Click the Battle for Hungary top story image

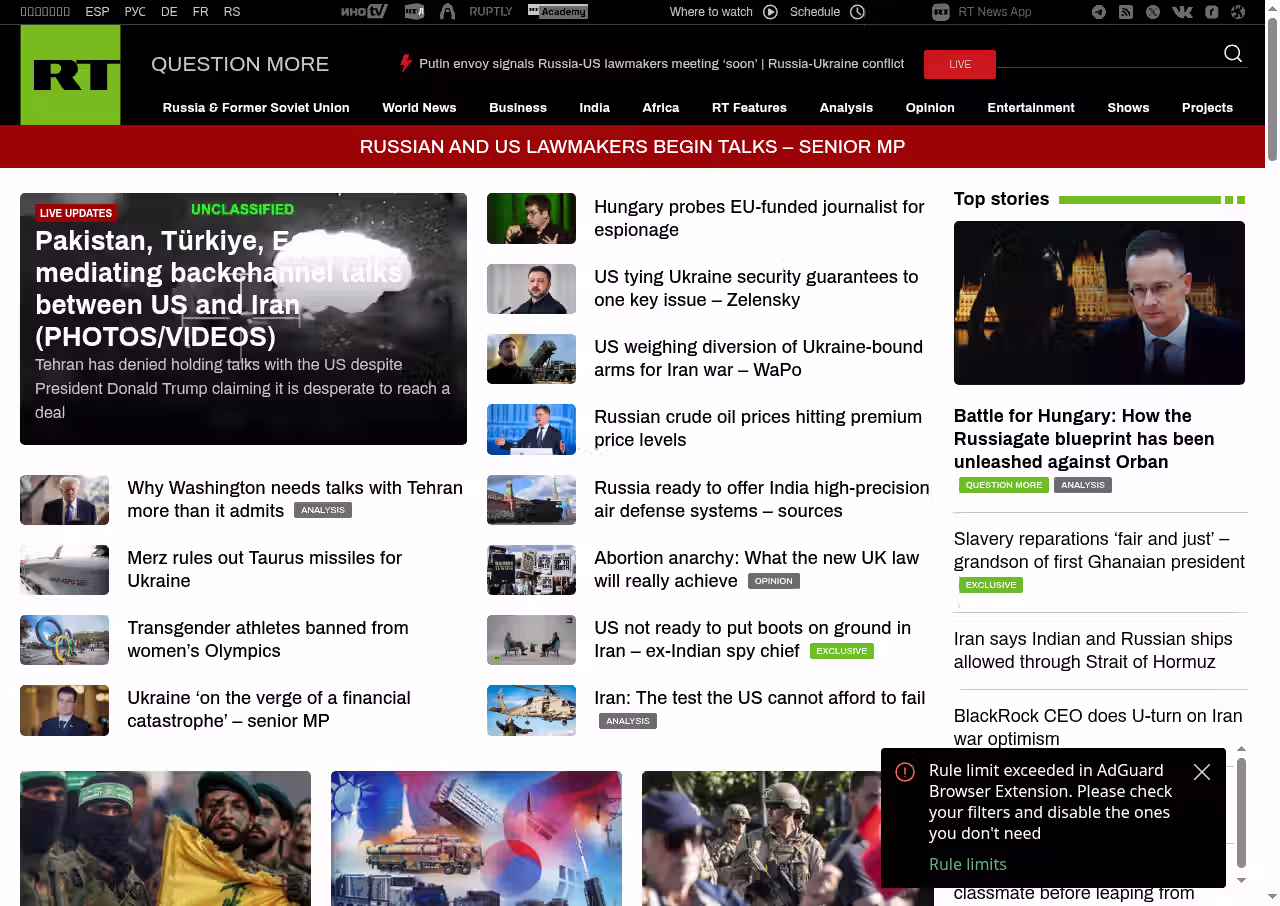[1099, 303]
